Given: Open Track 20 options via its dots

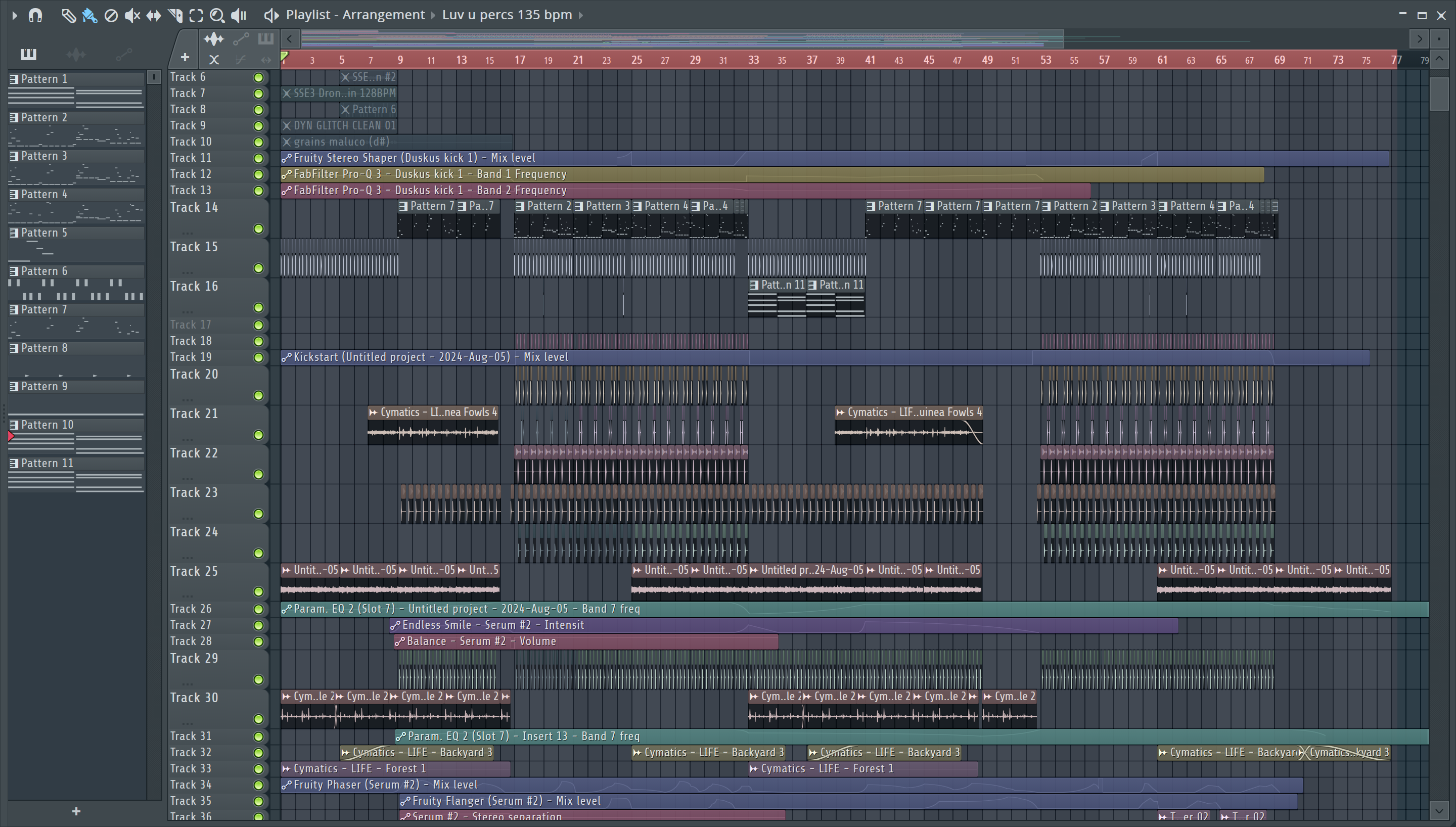Looking at the screenshot, I should (188, 399).
